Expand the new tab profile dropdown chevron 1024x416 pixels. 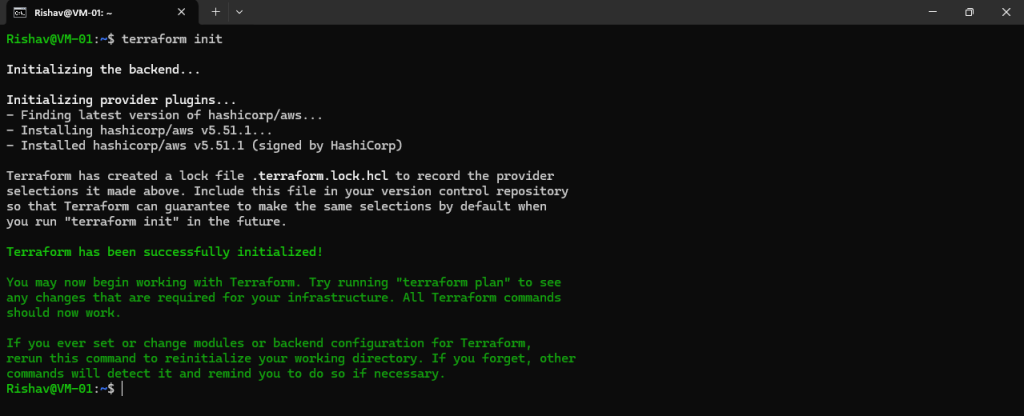pos(239,12)
